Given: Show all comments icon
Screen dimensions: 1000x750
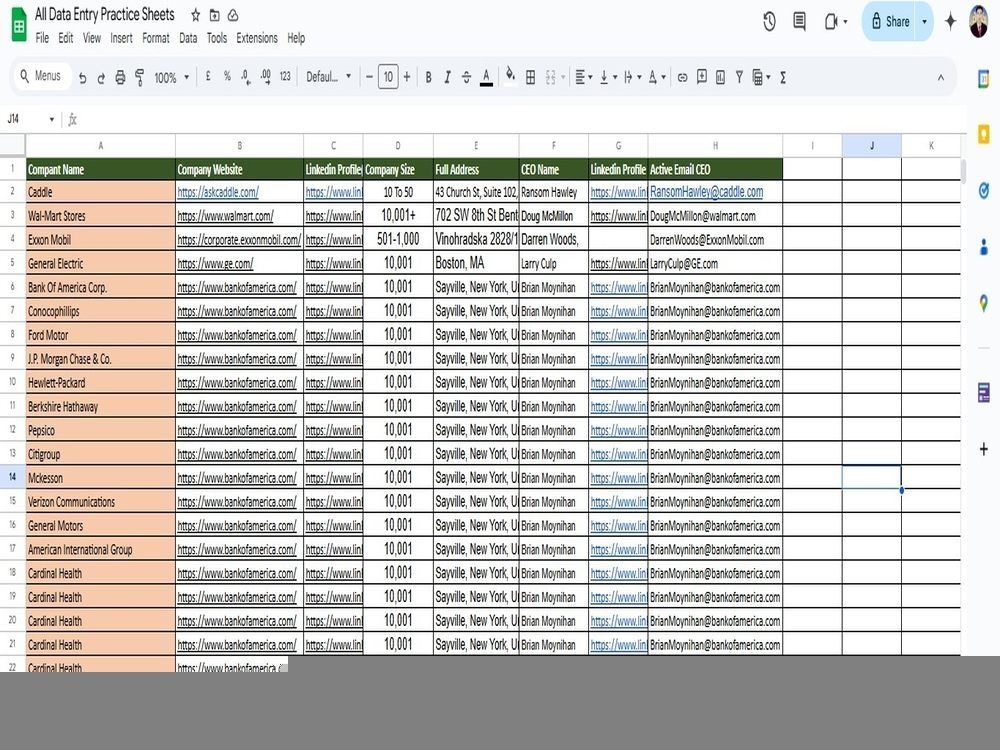Looking at the screenshot, I should click(x=799, y=21).
